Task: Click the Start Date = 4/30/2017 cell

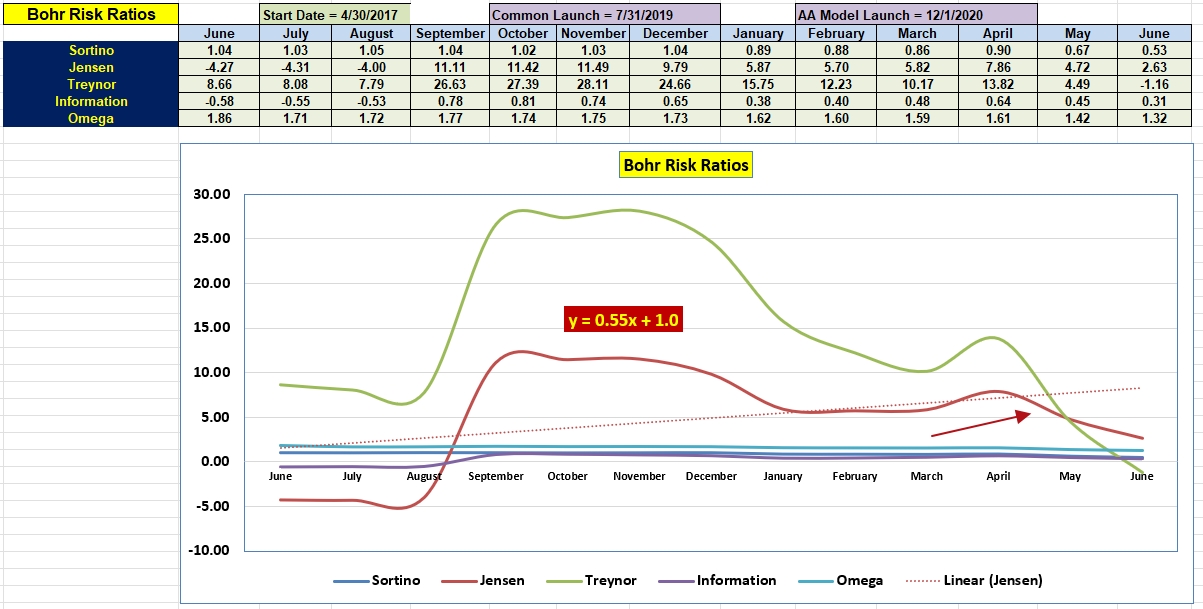Action: point(334,15)
